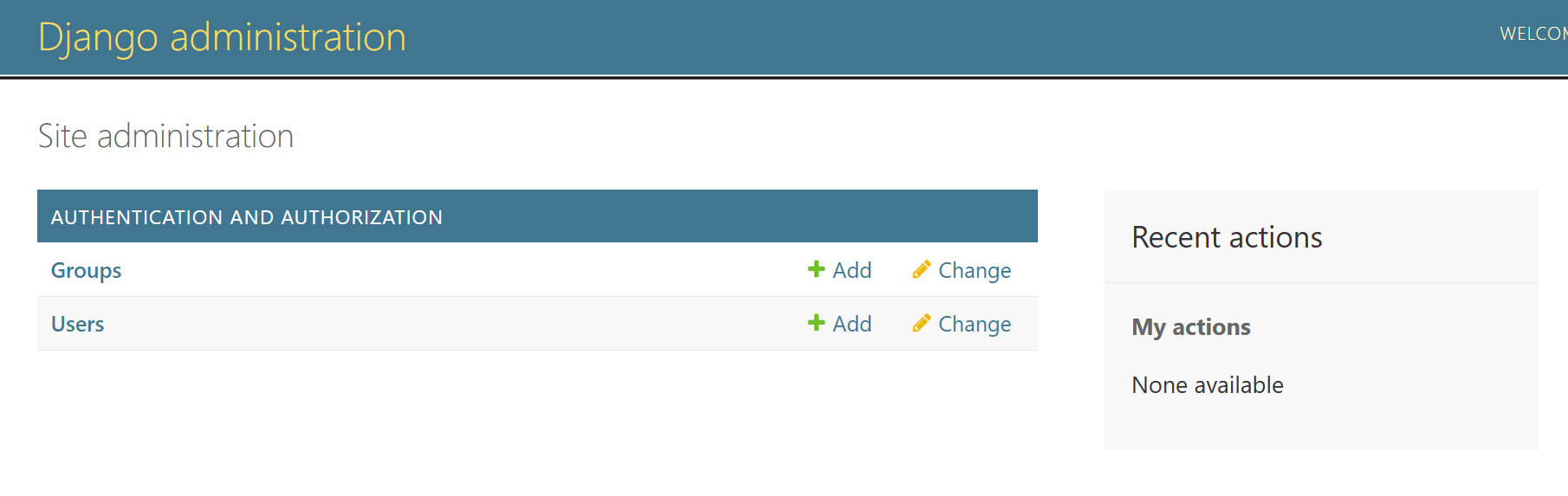
Task: Click the green plus icon beside Users
Action: point(816,323)
